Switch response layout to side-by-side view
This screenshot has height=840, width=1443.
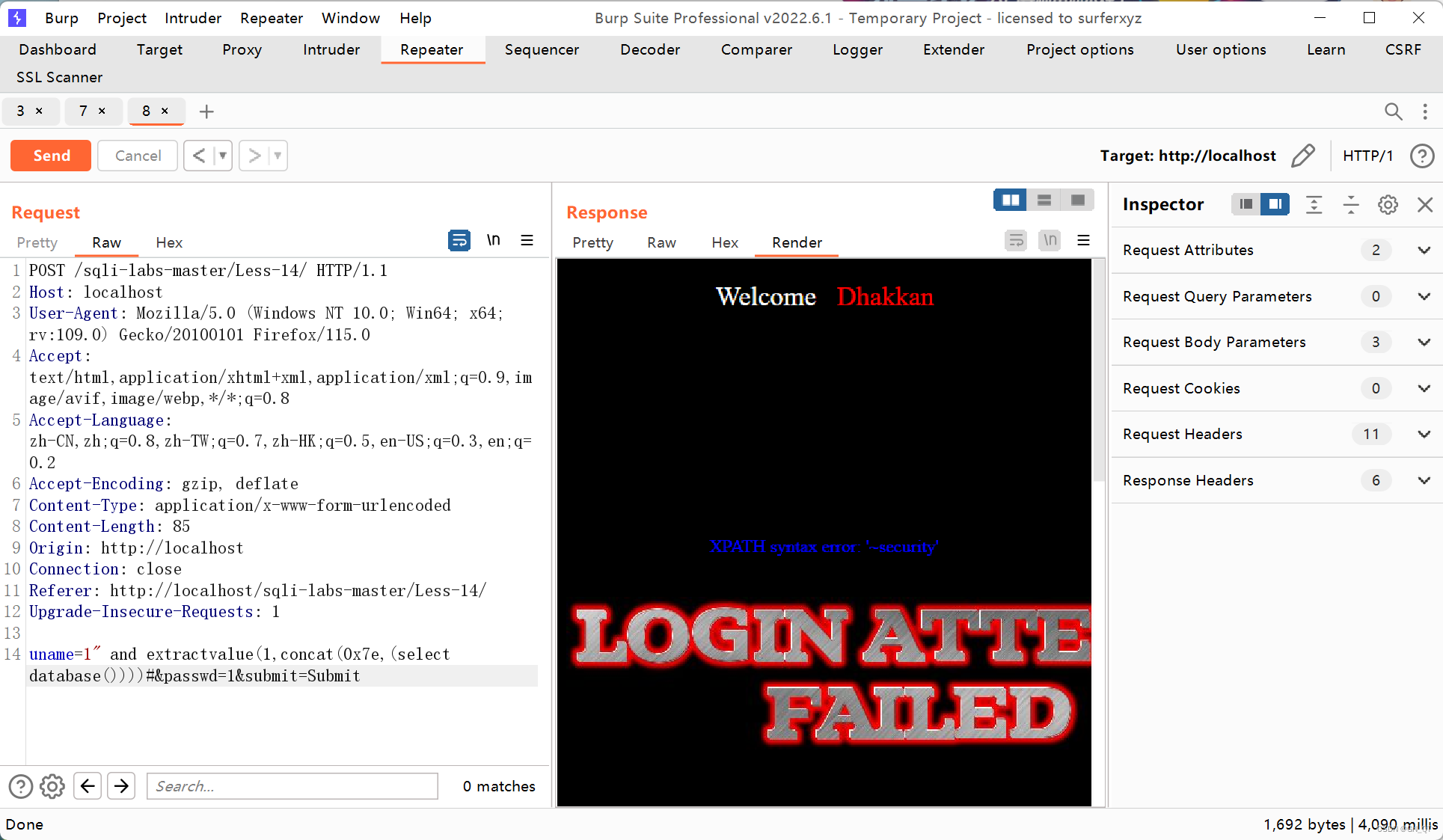click(x=1010, y=200)
